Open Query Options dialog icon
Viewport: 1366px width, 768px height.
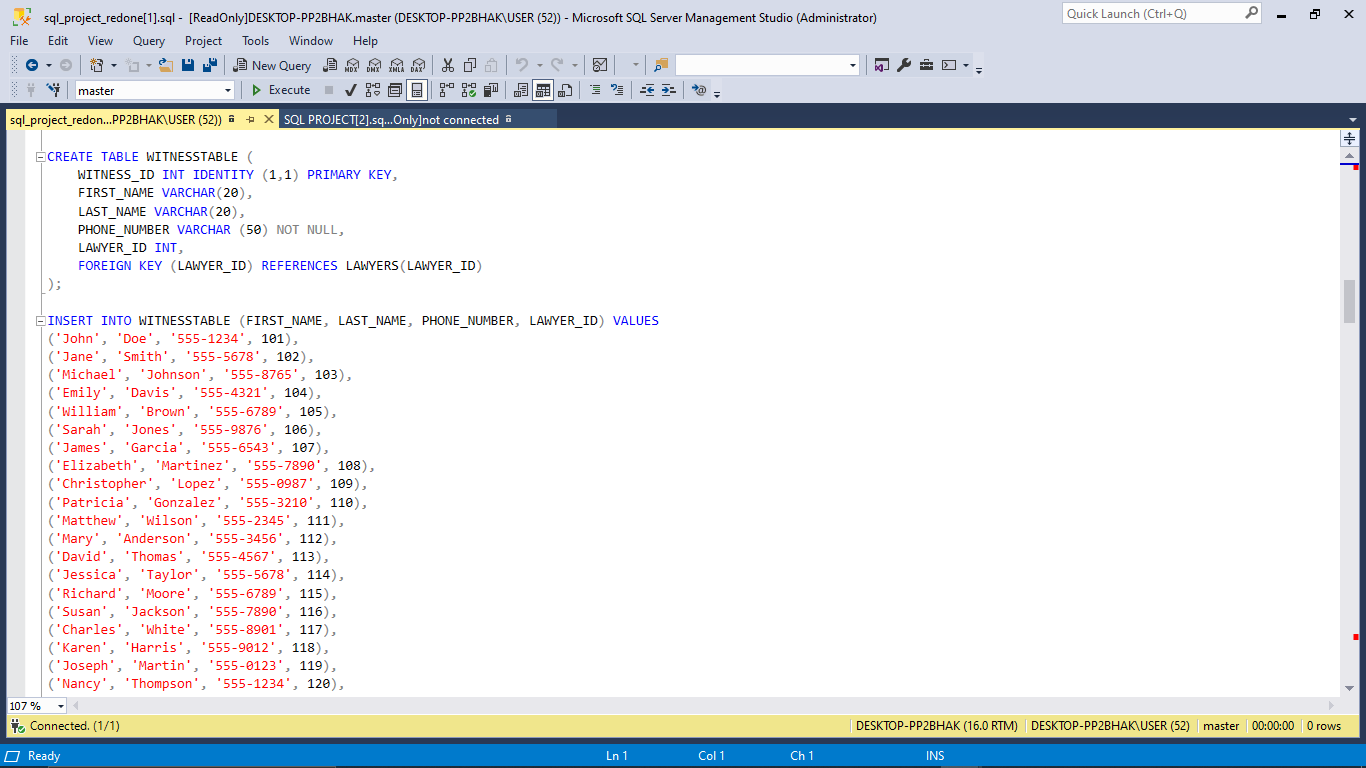(394, 90)
